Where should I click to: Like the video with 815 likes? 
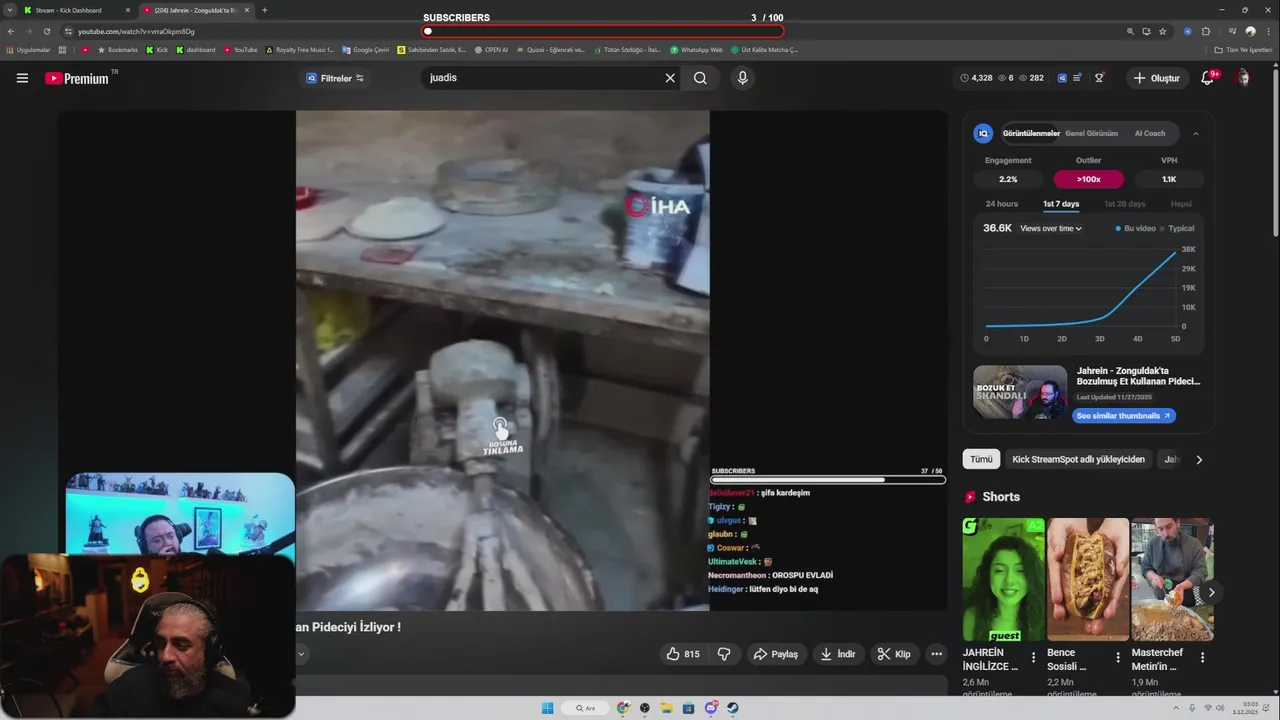click(683, 654)
